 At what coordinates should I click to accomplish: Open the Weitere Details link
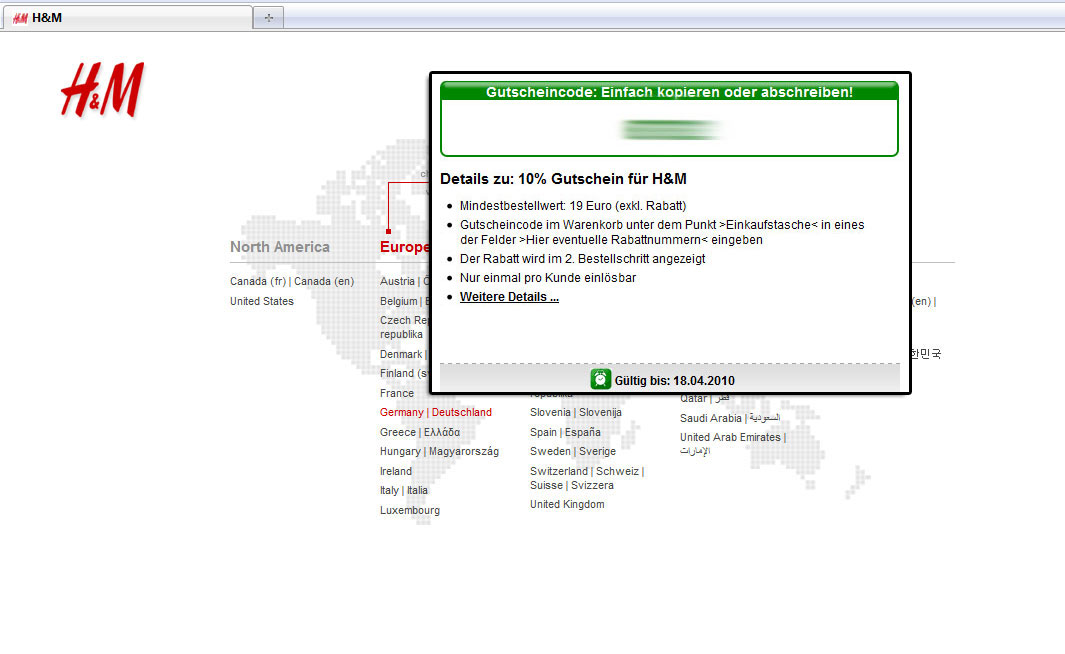[509, 297]
